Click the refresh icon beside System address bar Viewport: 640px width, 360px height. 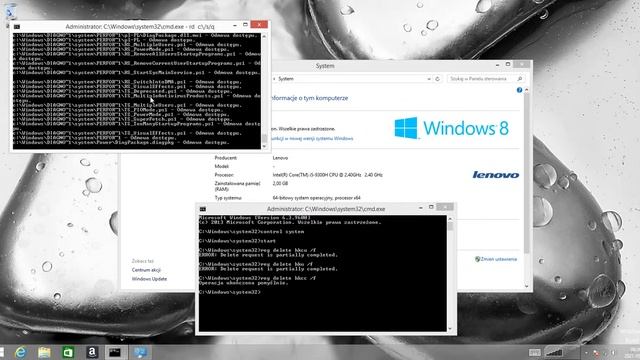(x=438, y=79)
